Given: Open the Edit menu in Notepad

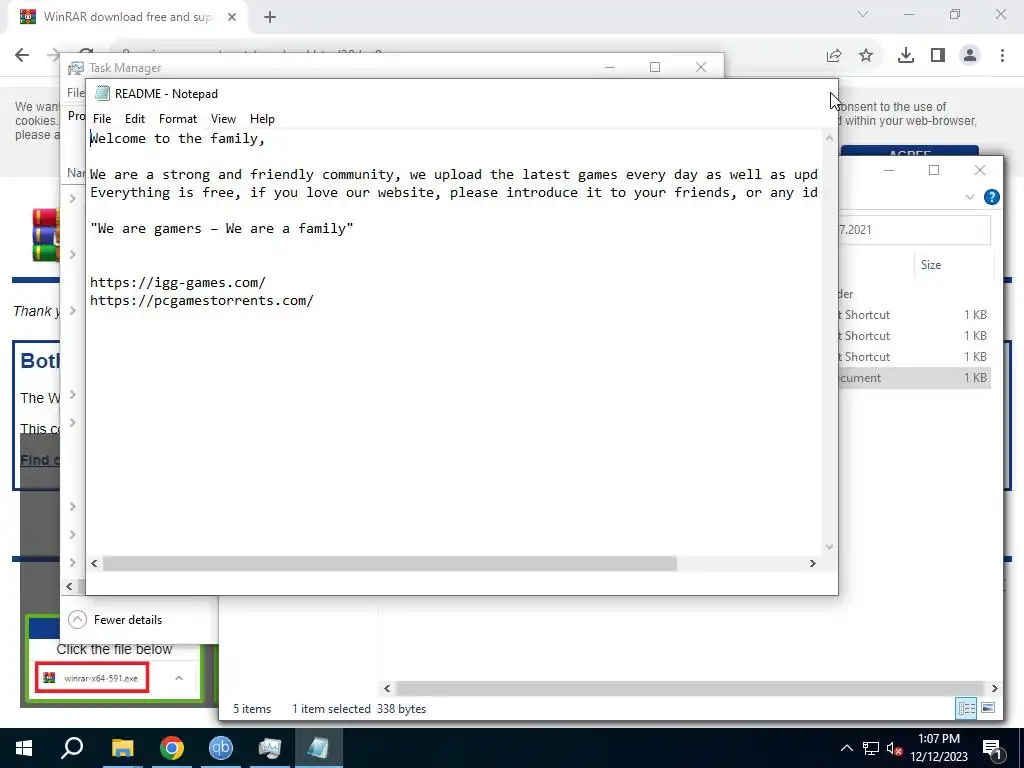Looking at the screenshot, I should pyautogui.click(x=135, y=119).
